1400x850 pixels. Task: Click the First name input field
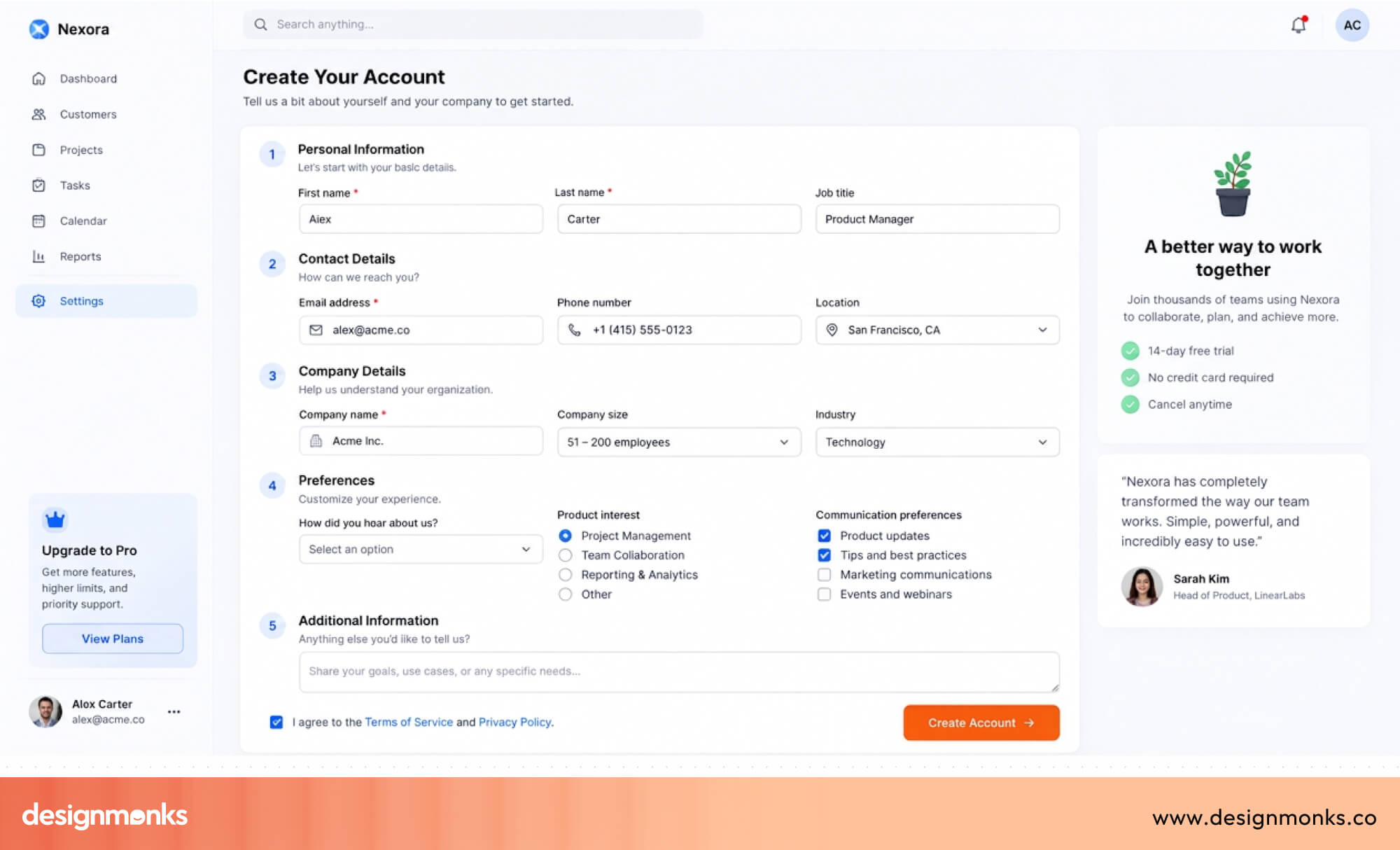point(421,219)
